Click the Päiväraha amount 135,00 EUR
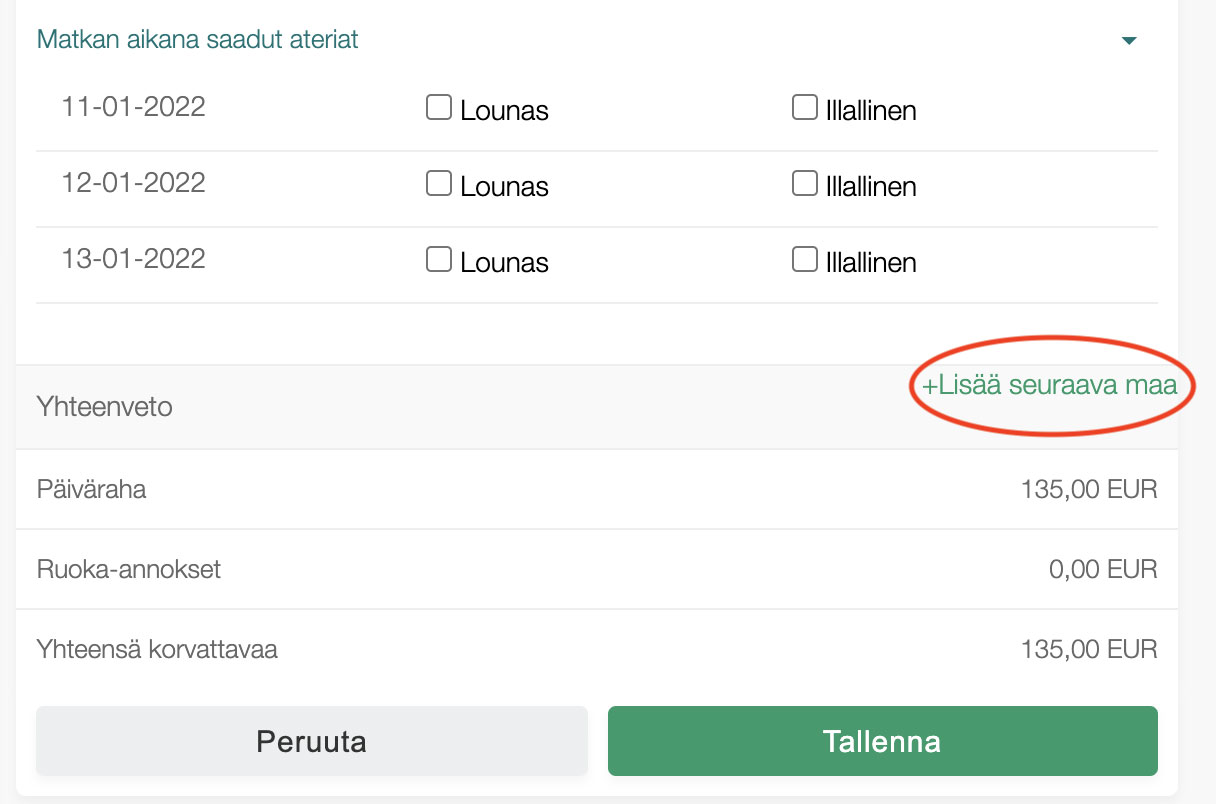Viewport: 1216px width, 804px height. point(1088,490)
